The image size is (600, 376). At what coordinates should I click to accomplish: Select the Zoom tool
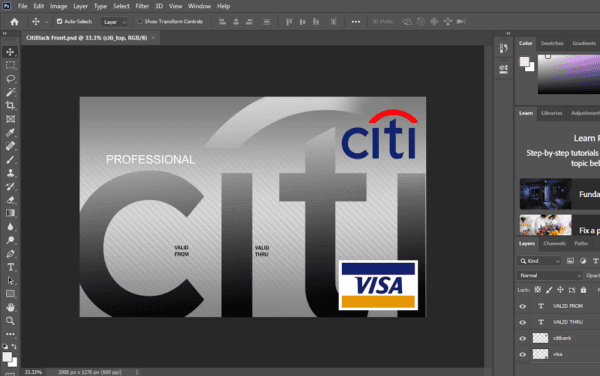(10, 321)
